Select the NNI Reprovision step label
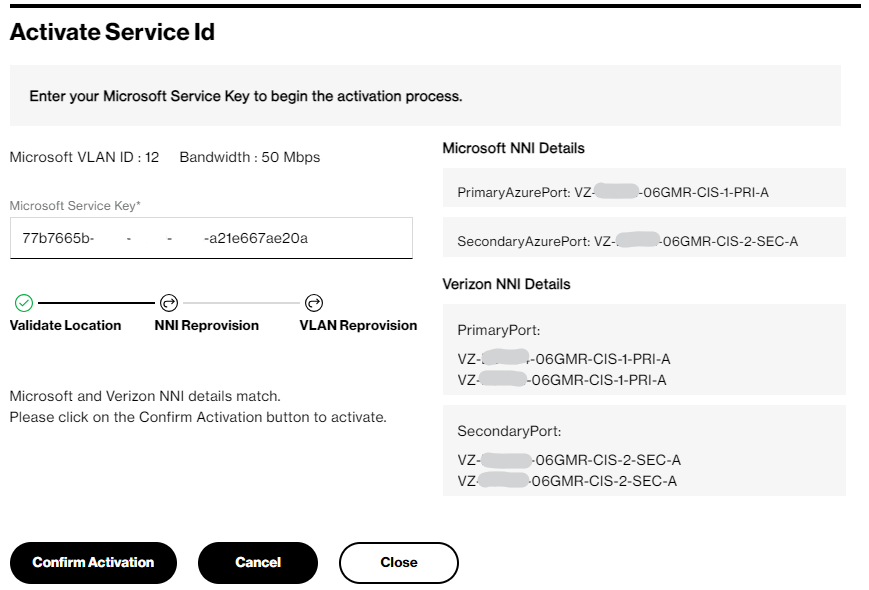This screenshot has width=869, height=590. coord(207,325)
